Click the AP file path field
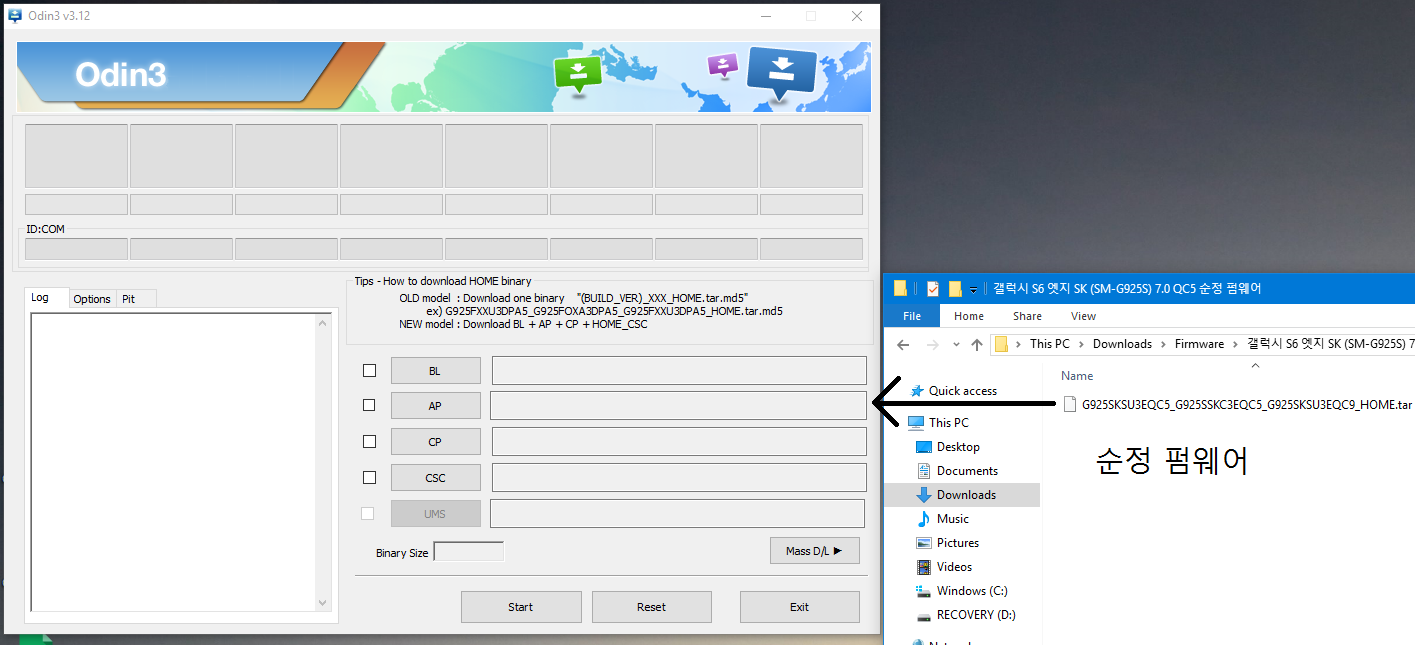The height and width of the screenshot is (645, 1415). coord(678,406)
